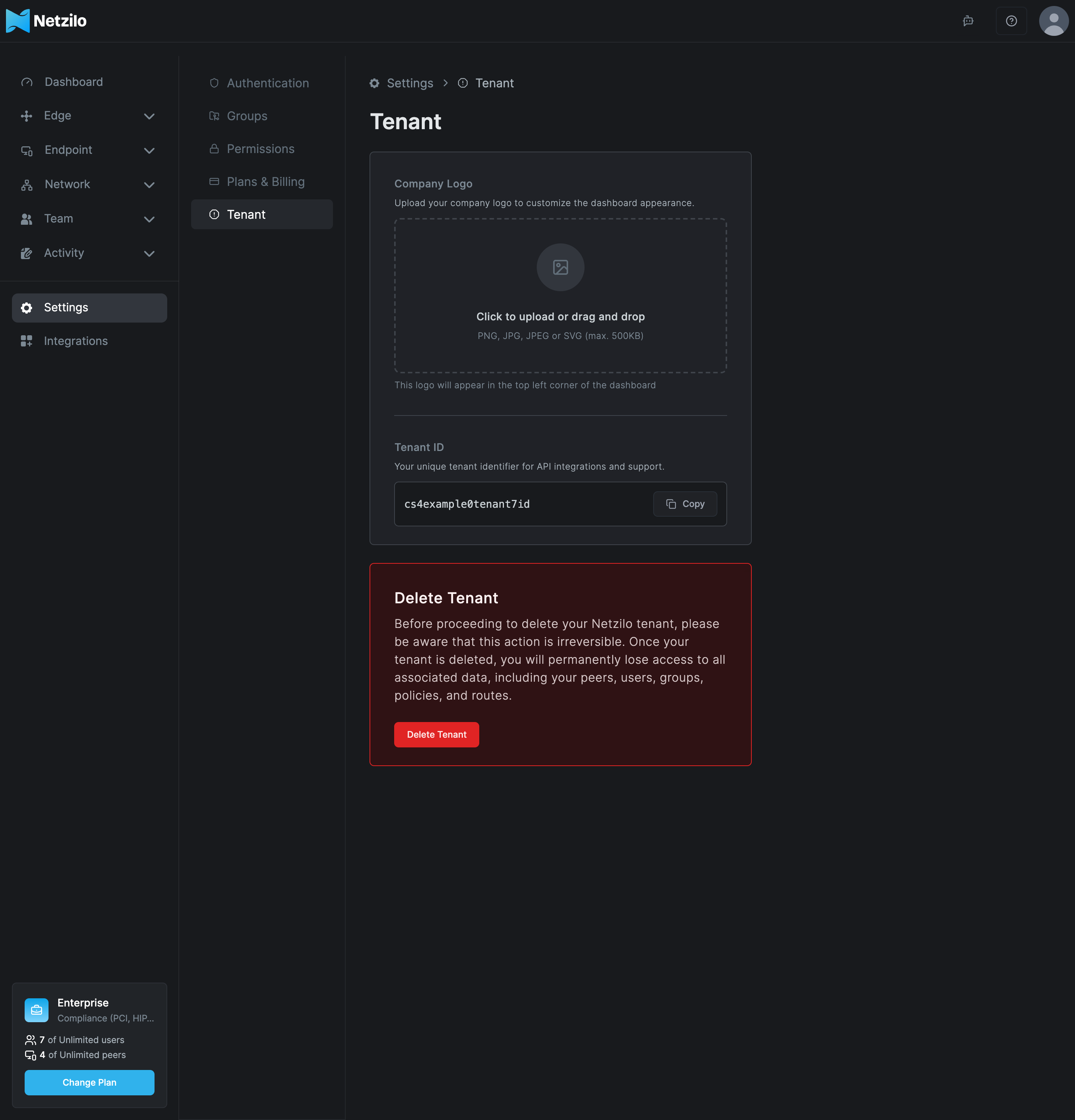1075x1120 pixels.
Task: Click the Edge sidebar icon
Action: click(26, 116)
